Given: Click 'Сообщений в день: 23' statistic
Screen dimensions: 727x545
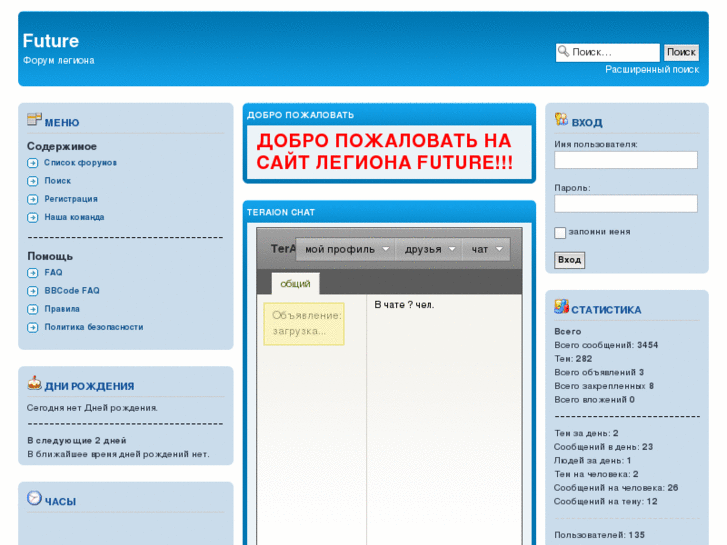Looking at the screenshot, I should pyautogui.click(x=604, y=447).
